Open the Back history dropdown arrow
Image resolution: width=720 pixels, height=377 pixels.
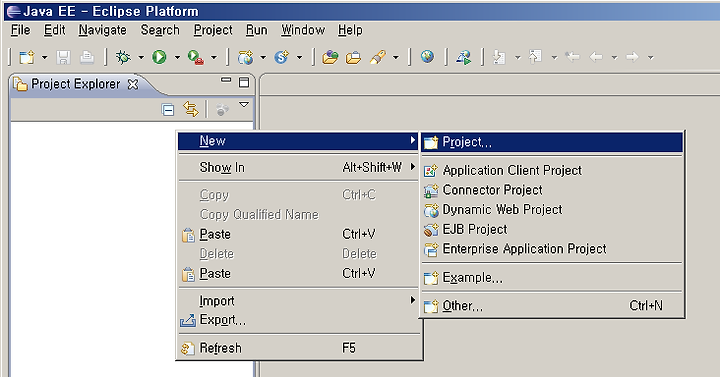point(614,58)
